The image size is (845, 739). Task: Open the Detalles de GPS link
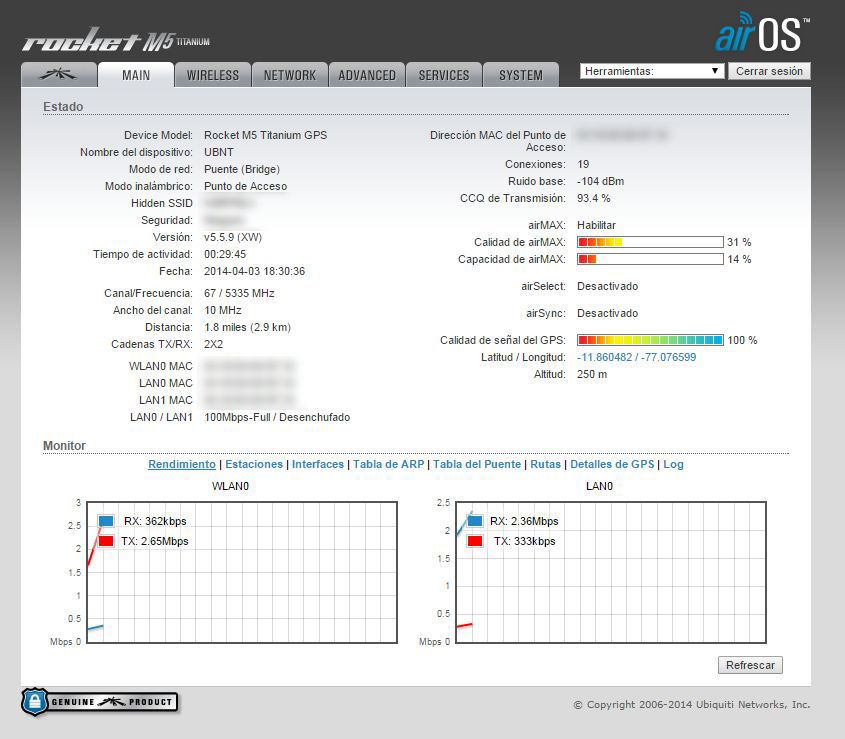click(612, 464)
